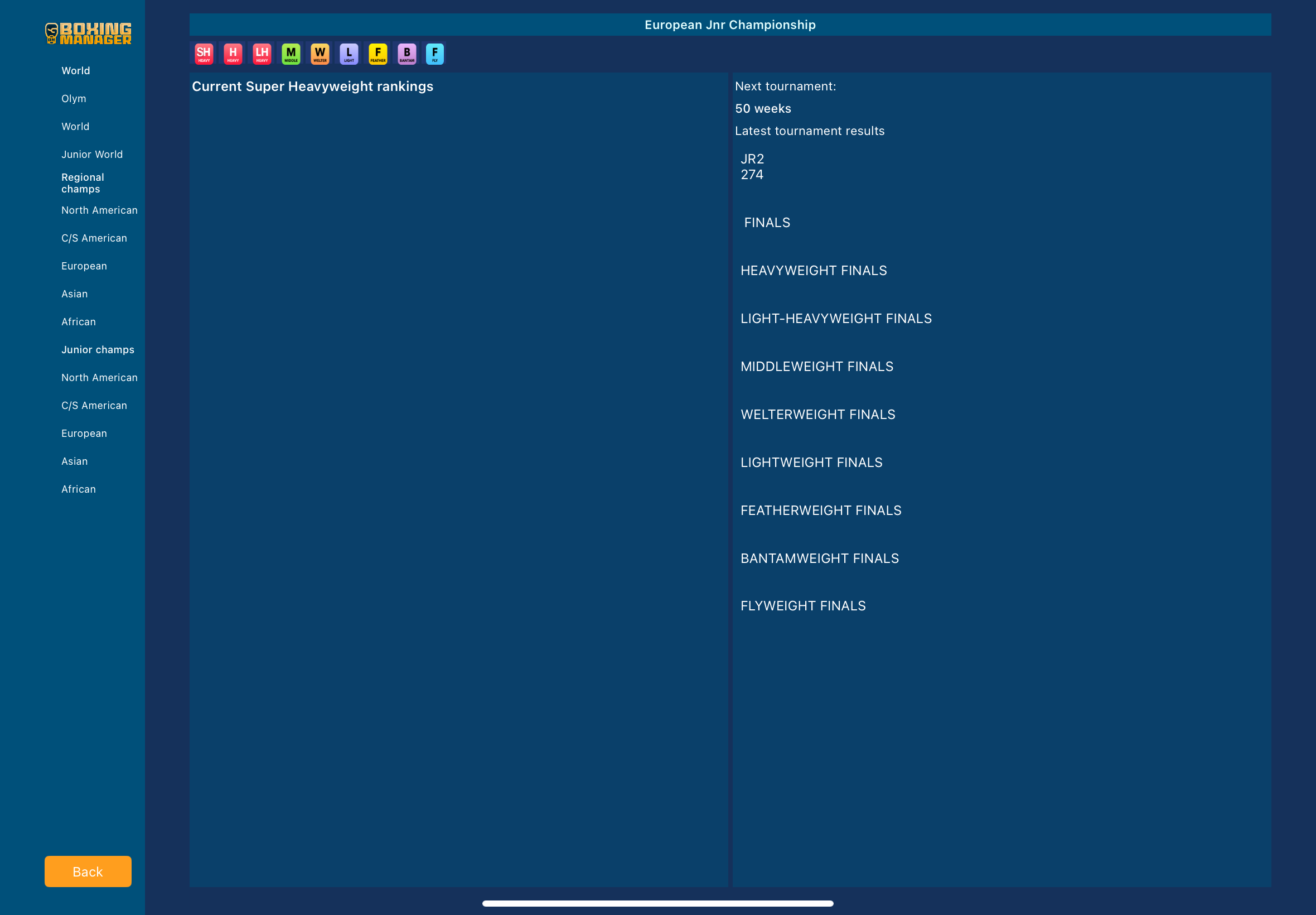Click the Boxing Manager logo
Image resolution: width=1316 pixels, height=915 pixels.
tap(88, 33)
